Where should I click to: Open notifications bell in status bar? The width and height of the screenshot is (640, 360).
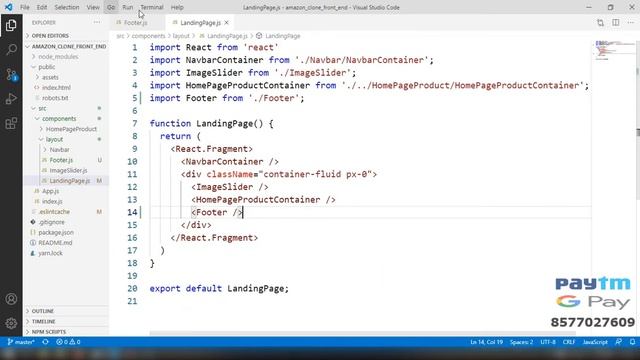(632, 342)
